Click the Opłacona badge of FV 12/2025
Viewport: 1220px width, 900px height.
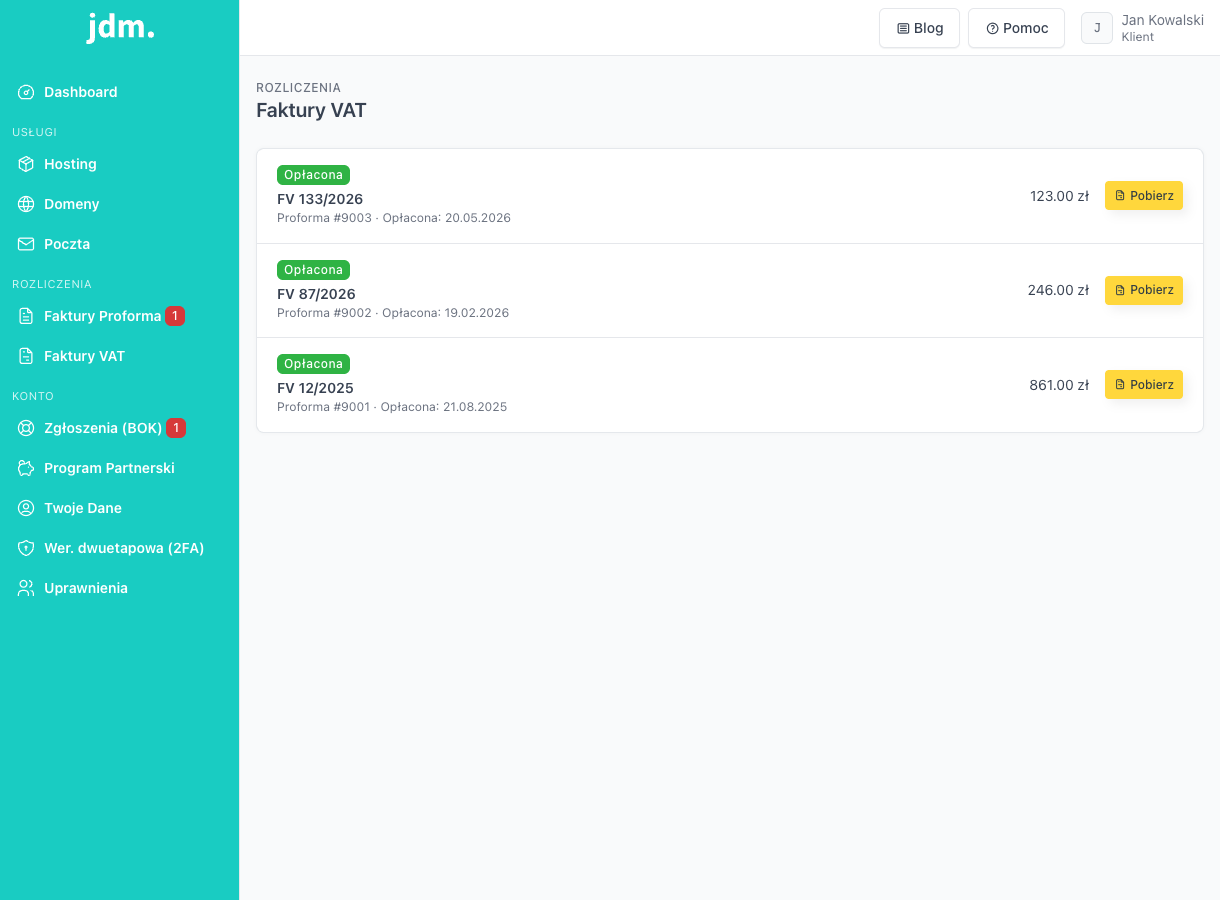tap(313, 364)
